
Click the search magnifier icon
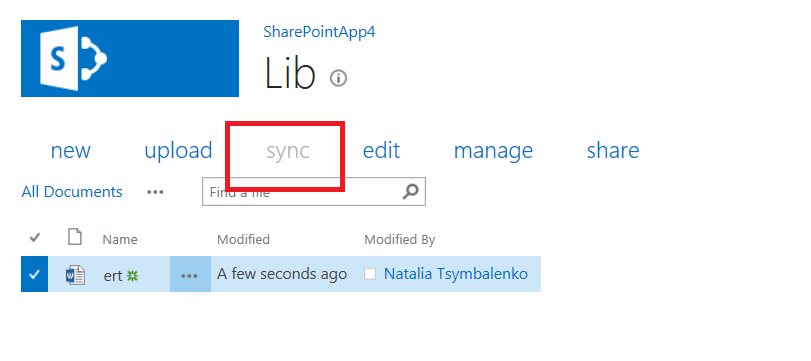(x=410, y=192)
